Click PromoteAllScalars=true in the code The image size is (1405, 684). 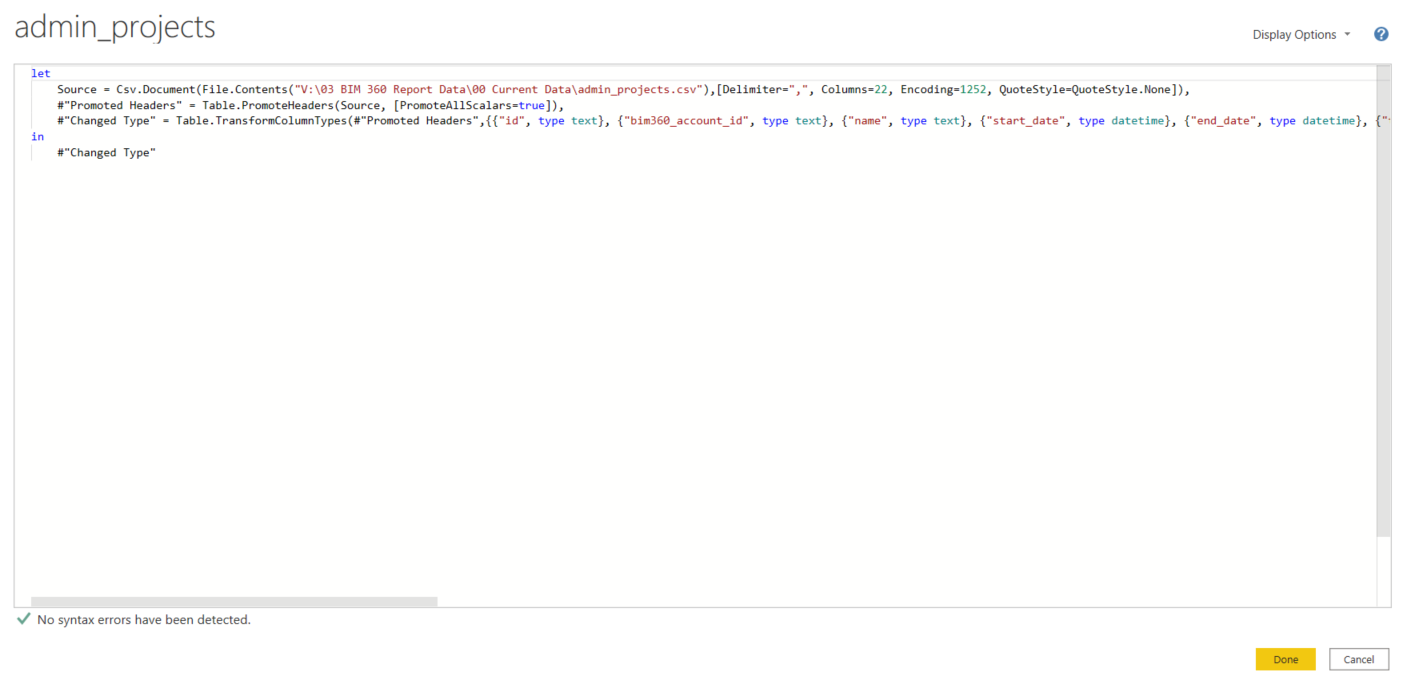(x=473, y=105)
